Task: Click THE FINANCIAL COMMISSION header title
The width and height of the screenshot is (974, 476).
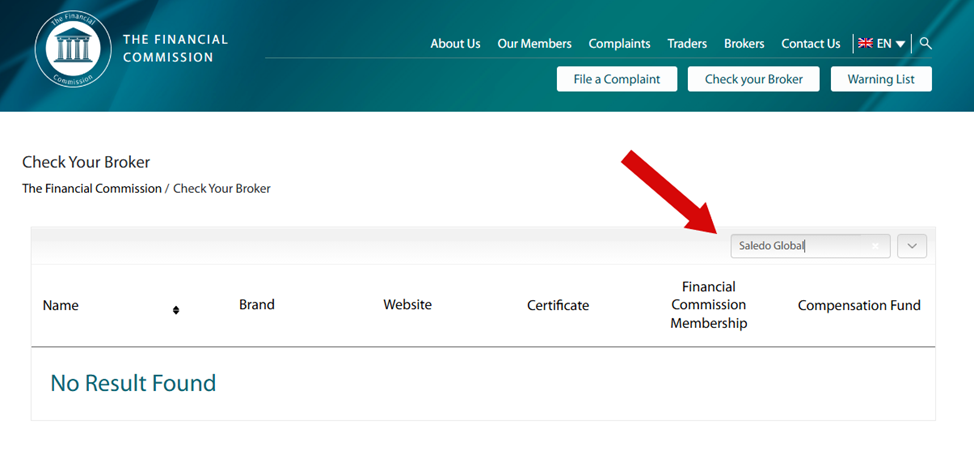Action: click(175, 48)
